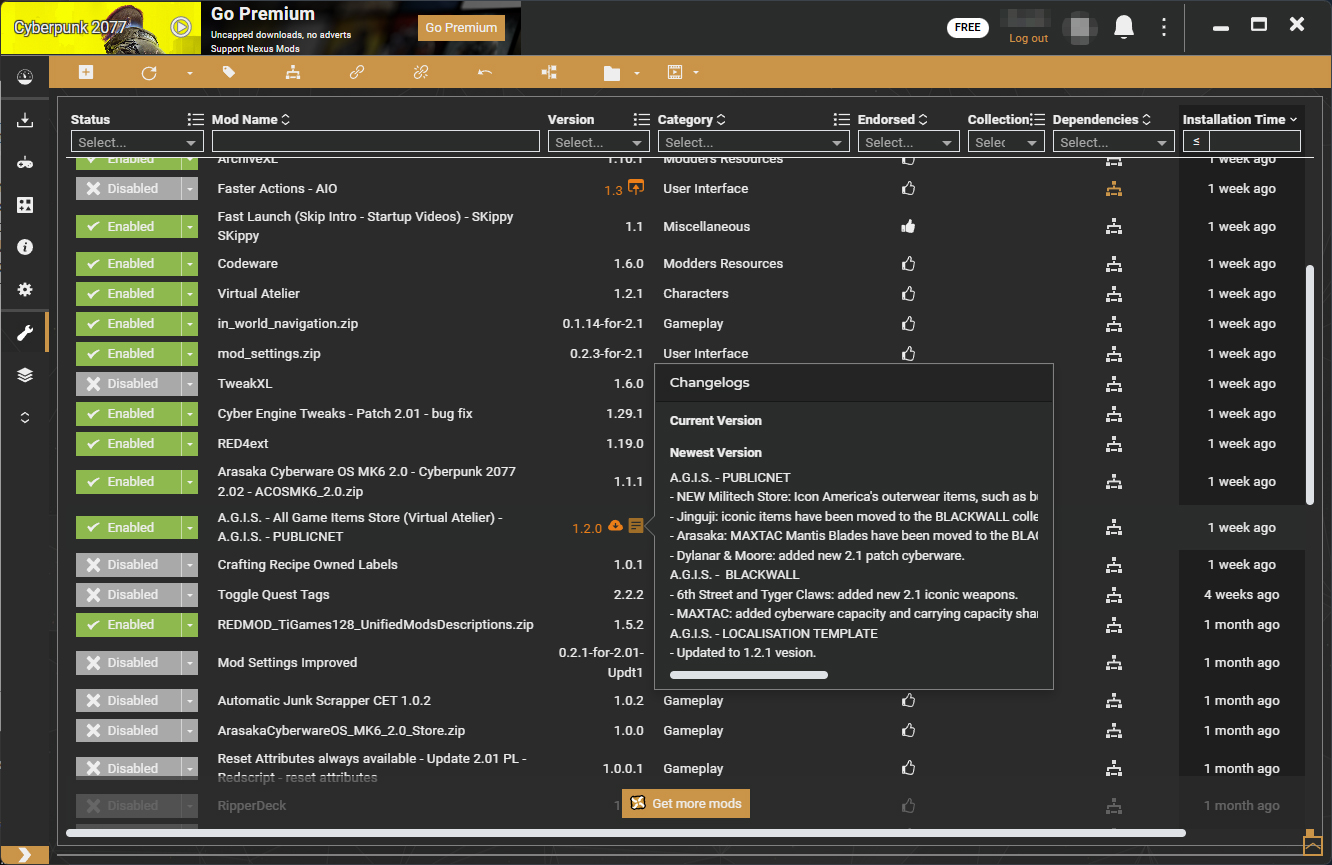Open the Downloads page in sidebar

tap(25, 121)
